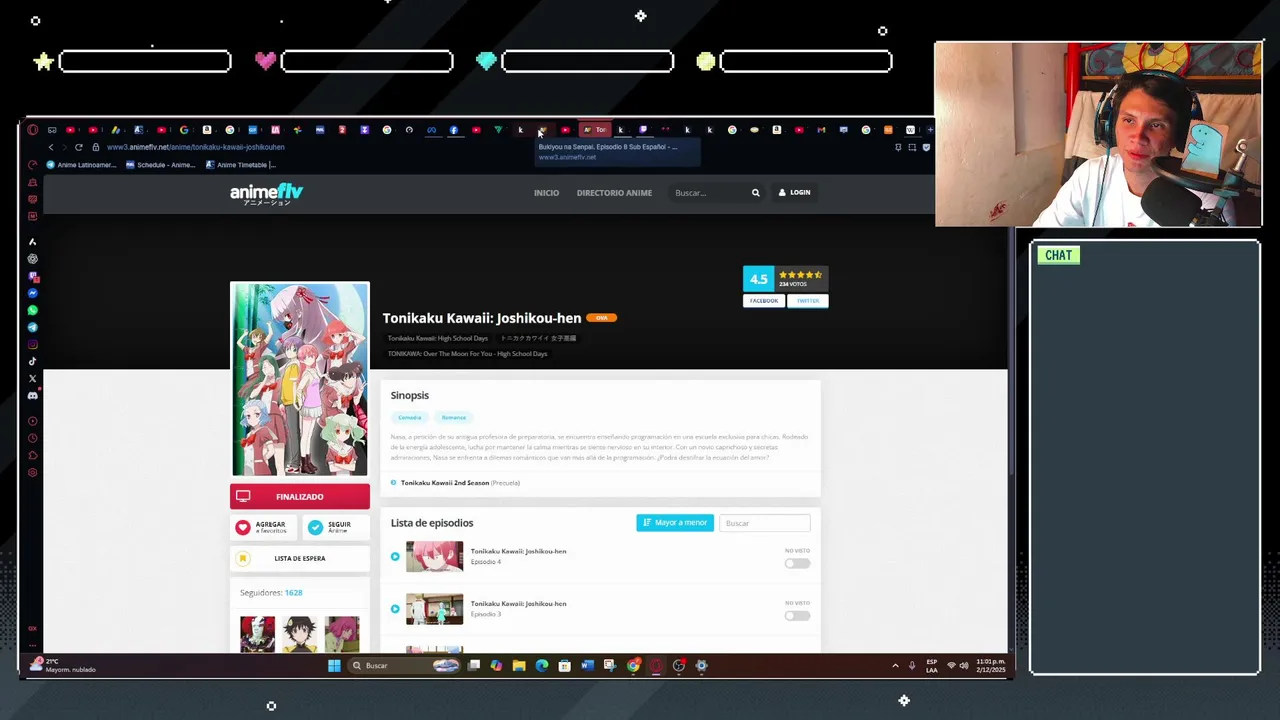The image size is (1280, 720).
Task: Click Comedia genre tag
Action: click(410, 418)
